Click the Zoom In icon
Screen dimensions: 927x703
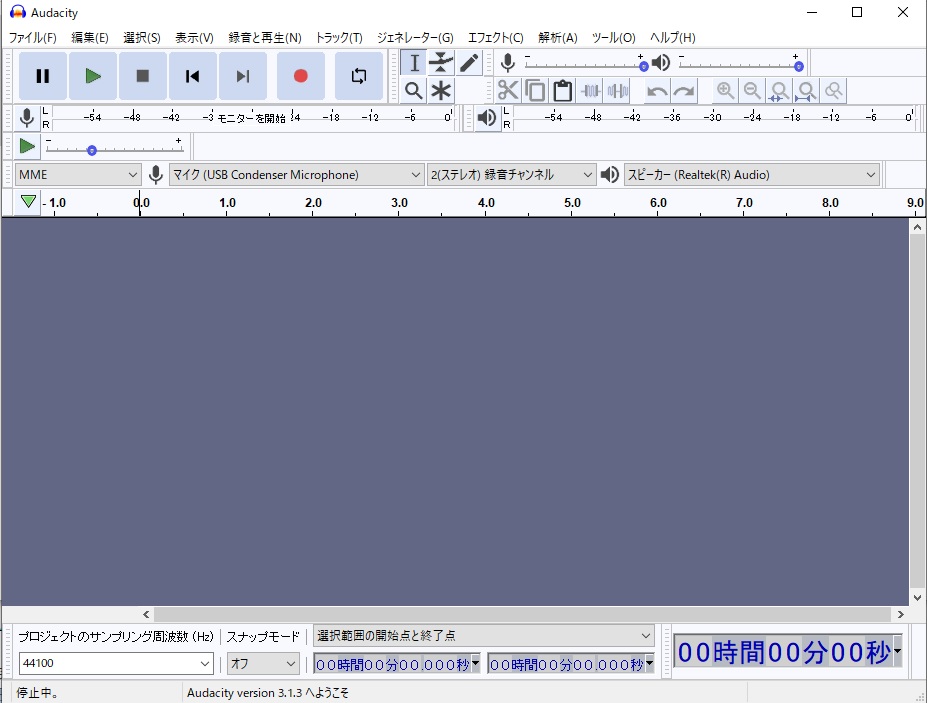[x=725, y=91]
